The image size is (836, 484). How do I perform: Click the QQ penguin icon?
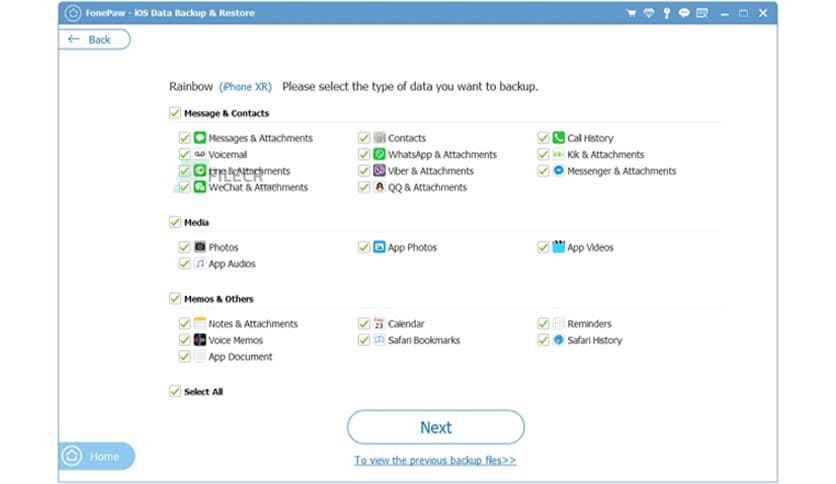[x=379, y=187]
